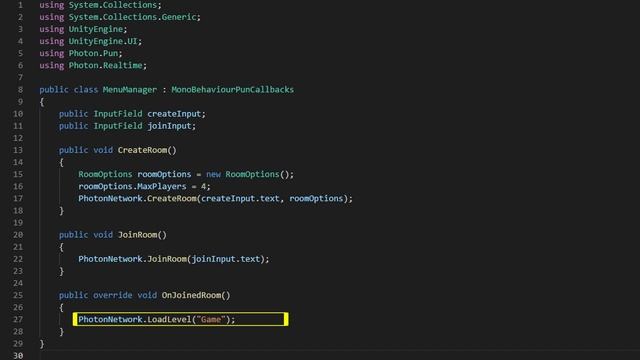This screenshot has height=360, width=640.
Task: Click line number 17 in the gutter
Action: 18,199
